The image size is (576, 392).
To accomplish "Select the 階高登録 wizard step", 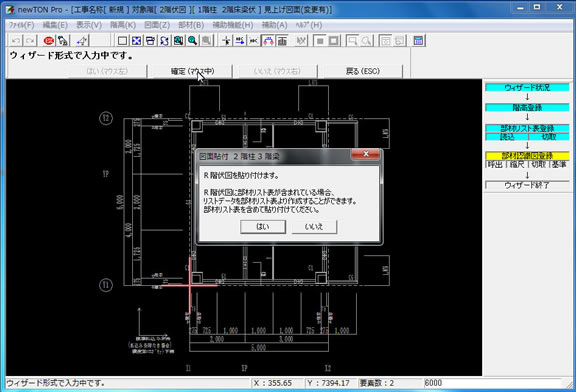I will pyautogui.click(x=527, y=108).
